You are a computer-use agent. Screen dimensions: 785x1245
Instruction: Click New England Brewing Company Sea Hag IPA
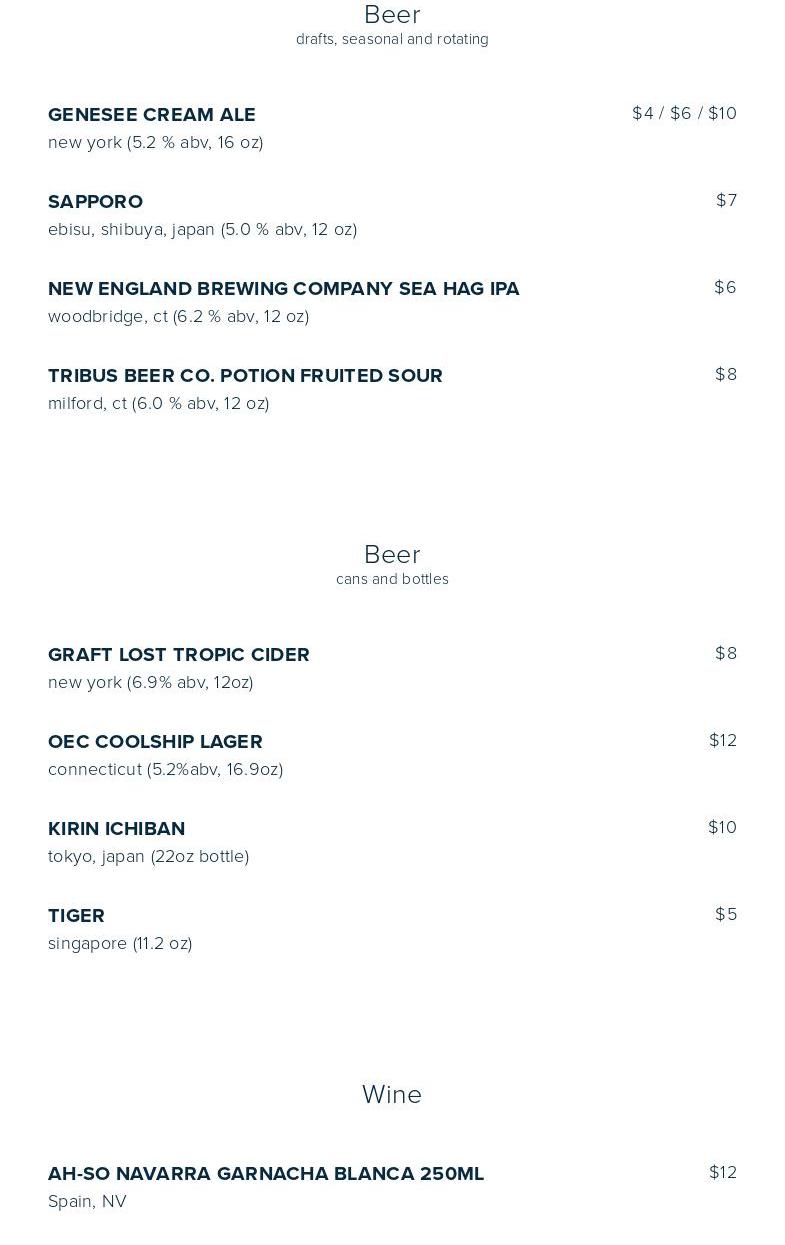pyautogui.click(x=283, y=289)
